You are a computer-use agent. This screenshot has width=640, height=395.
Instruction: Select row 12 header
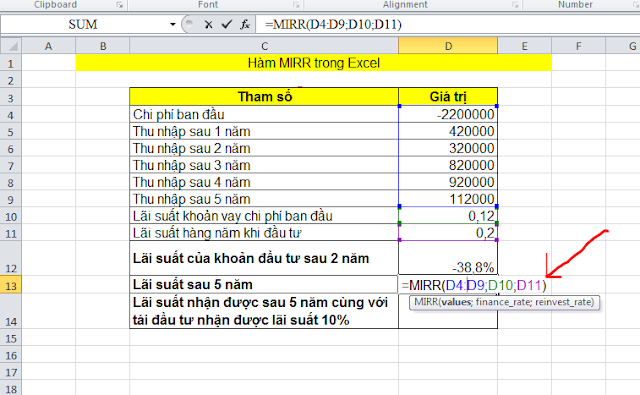(x=11, y=258)
